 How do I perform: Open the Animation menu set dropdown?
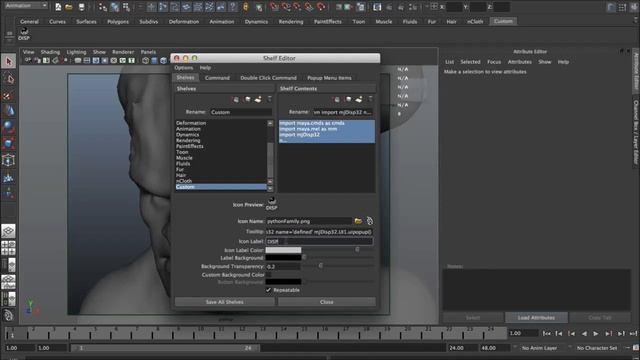[26, 6]
